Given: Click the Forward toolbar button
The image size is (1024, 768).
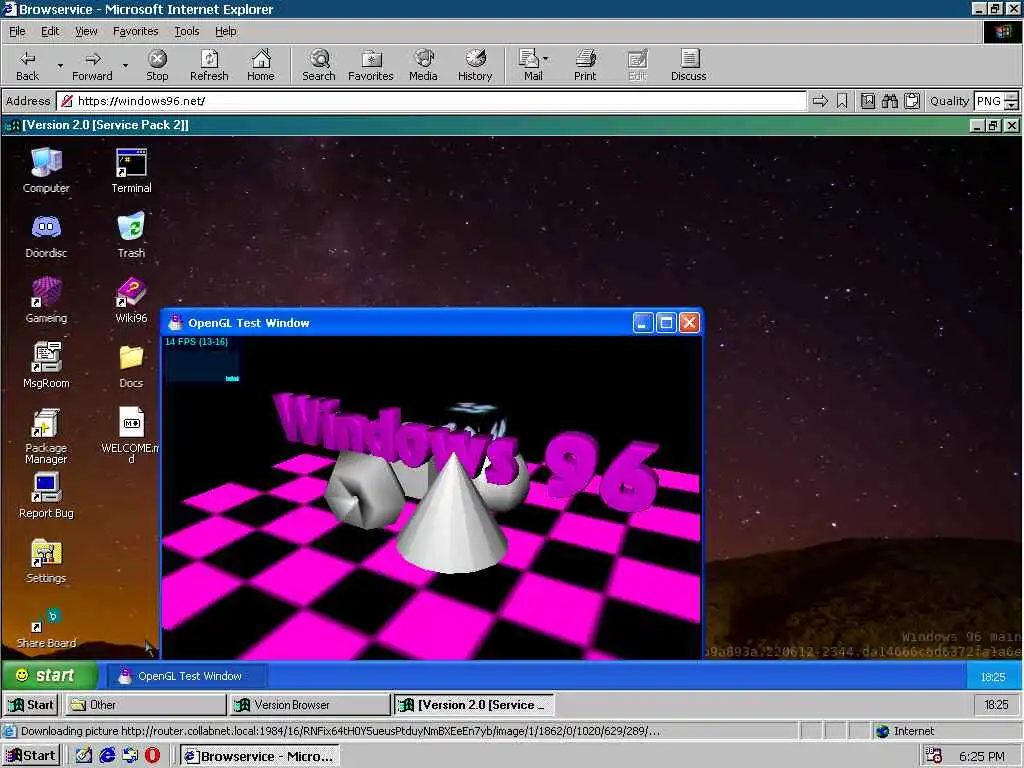Looking at the screenshot, I should (x=92, y=65).
